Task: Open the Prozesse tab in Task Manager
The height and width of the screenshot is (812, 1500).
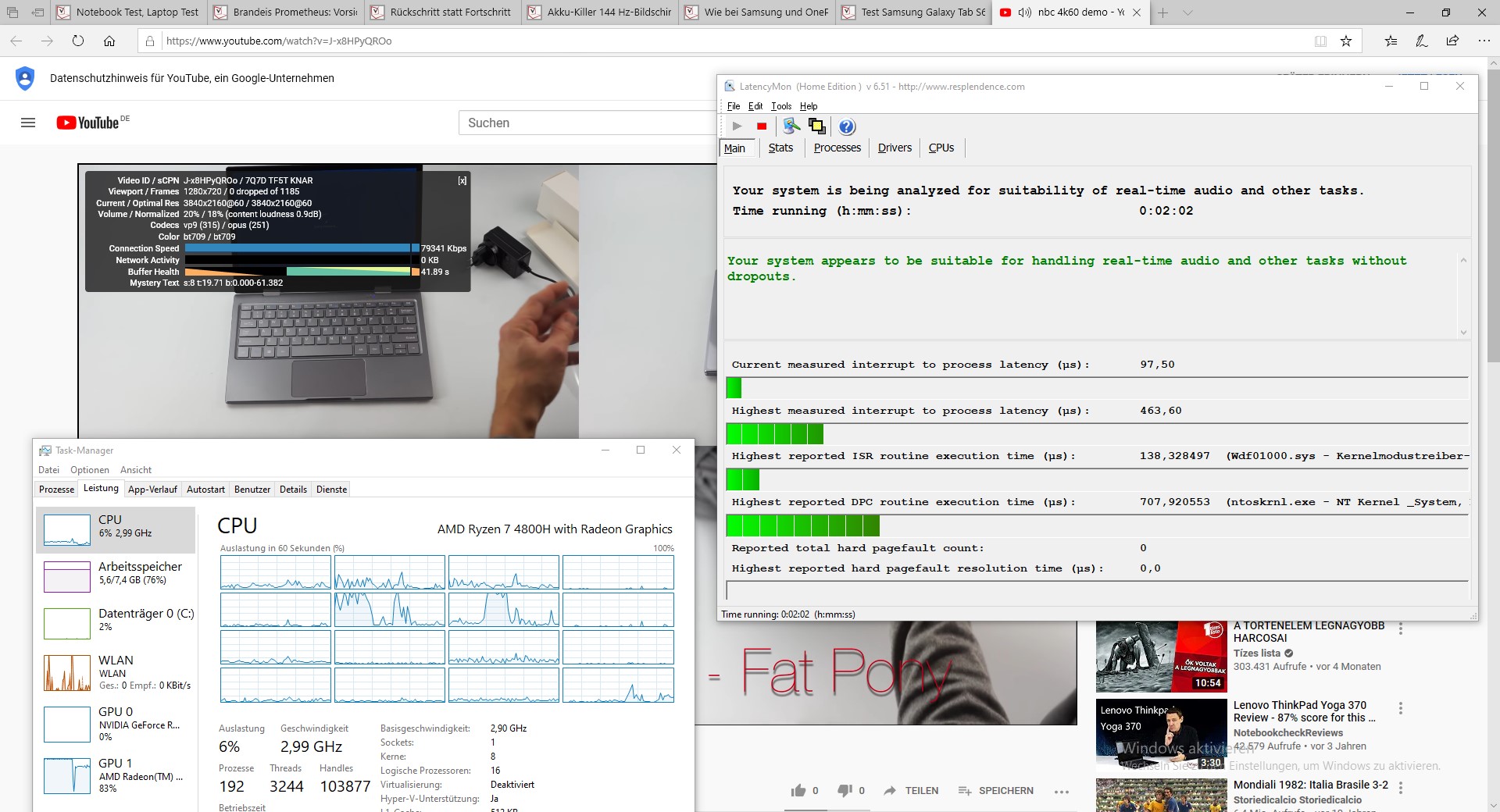Action: pos(57,490)
